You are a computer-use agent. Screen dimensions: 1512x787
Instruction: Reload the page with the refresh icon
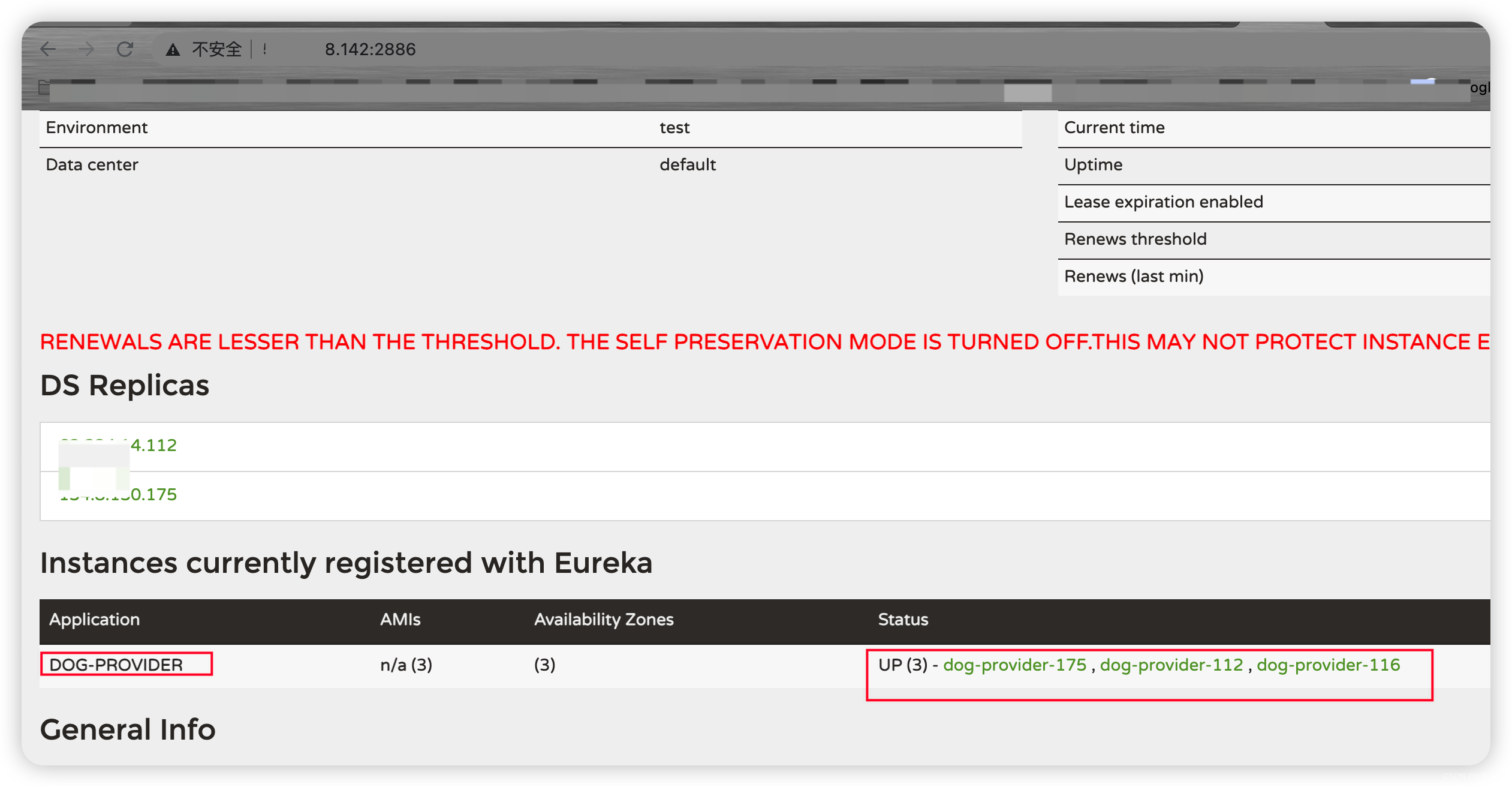click(125, 49)
